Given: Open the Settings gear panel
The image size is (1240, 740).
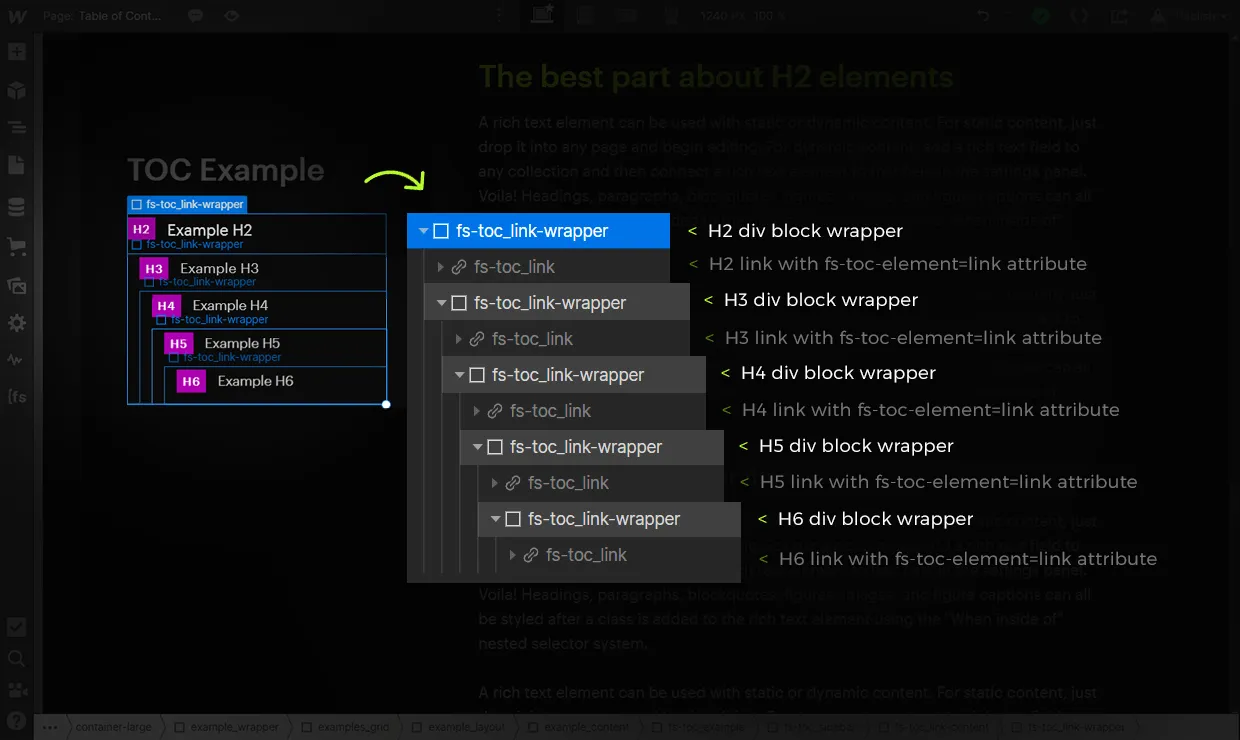Looking at the screenshot, I should 16,323.
